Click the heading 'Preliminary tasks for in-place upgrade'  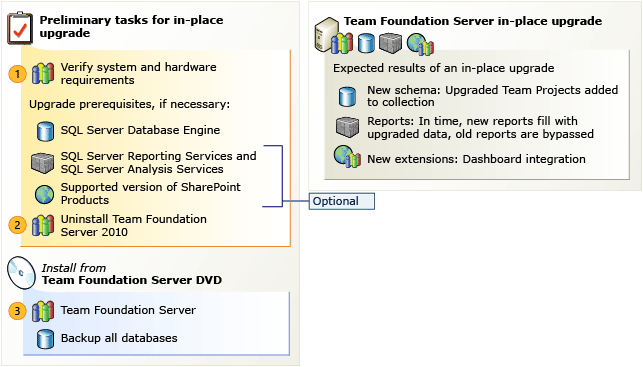point(131,26)
